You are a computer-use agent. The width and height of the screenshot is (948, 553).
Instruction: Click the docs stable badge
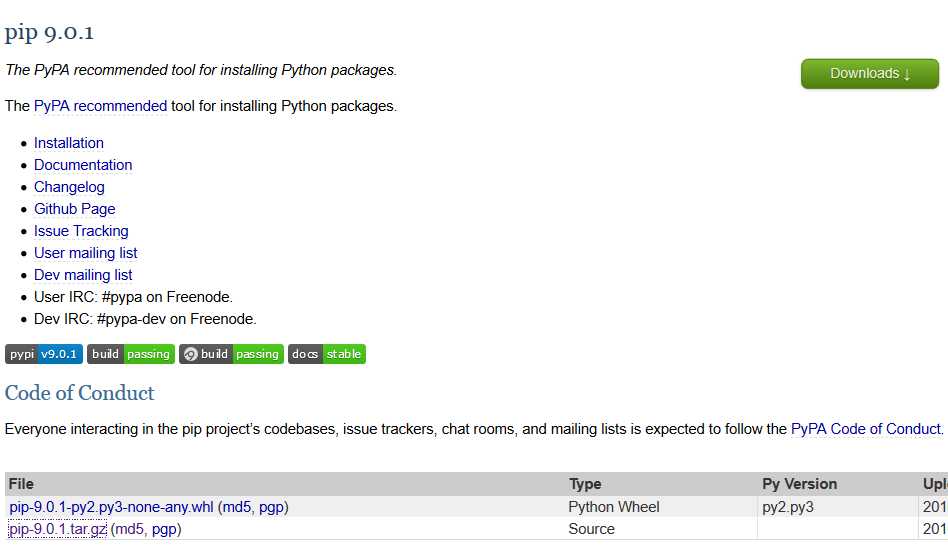[326, 354]
